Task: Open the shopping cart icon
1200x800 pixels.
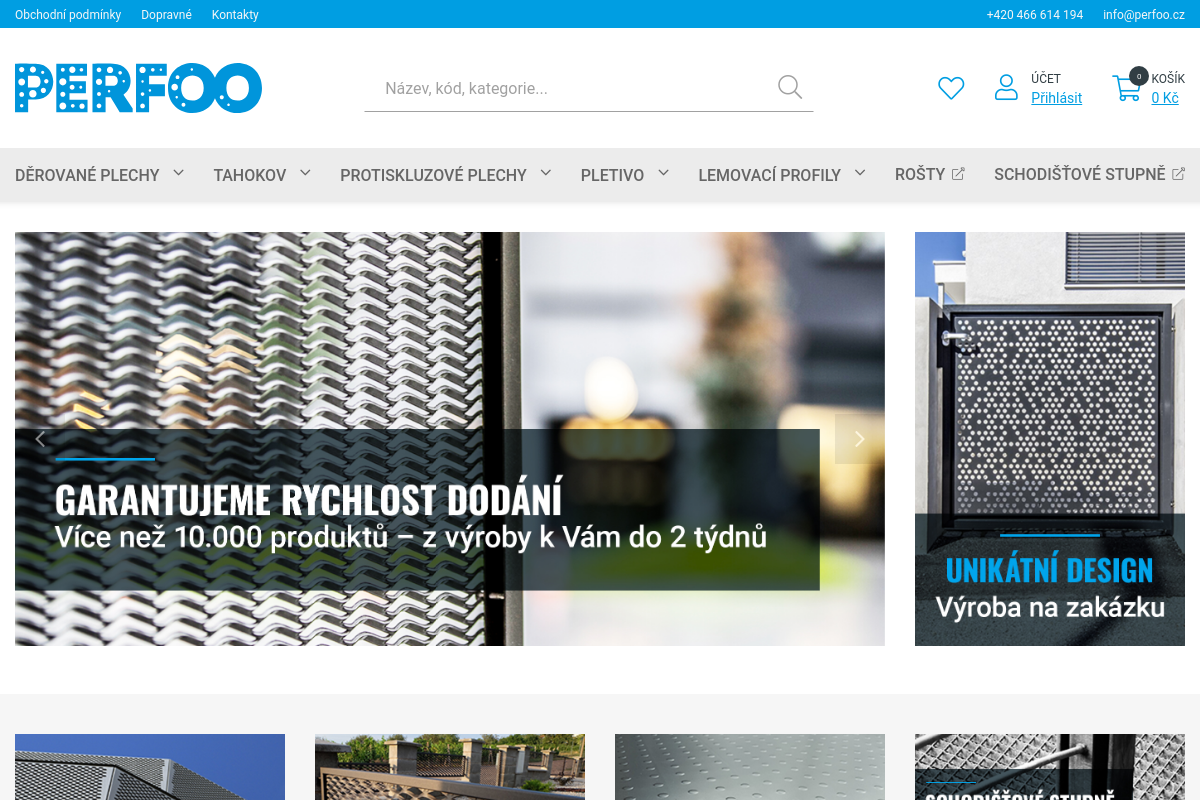Action: point(1127,88)
